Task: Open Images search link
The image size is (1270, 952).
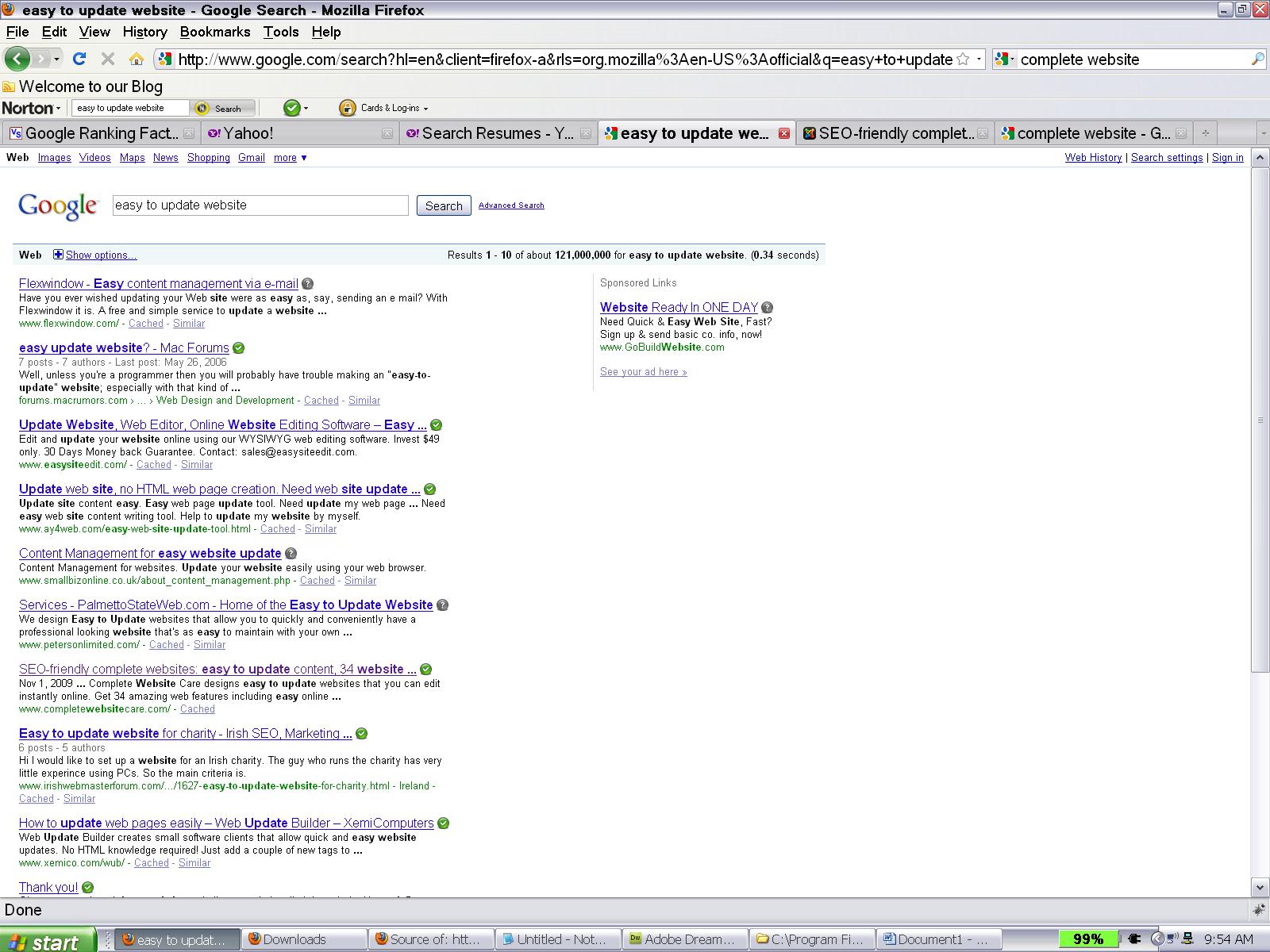Action: click(55, 158)
